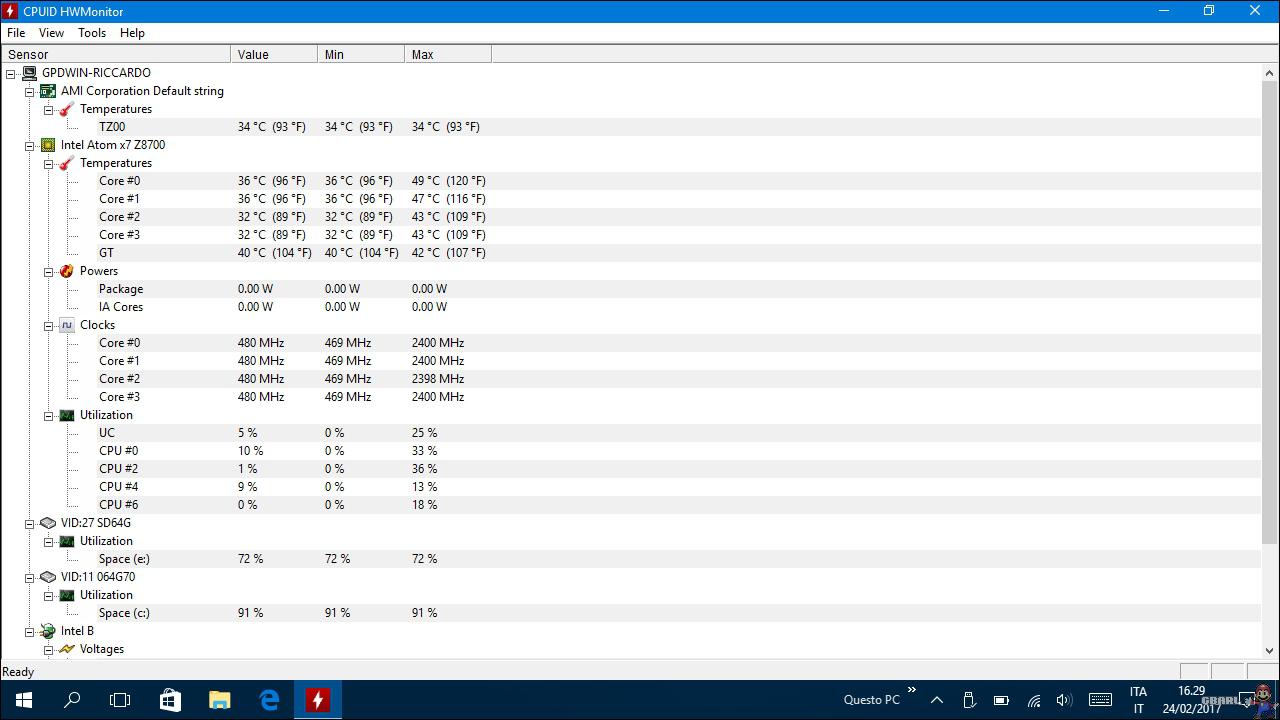Show hidden system tray icons
1280x720 pixels.
click(x=936, y=700)
